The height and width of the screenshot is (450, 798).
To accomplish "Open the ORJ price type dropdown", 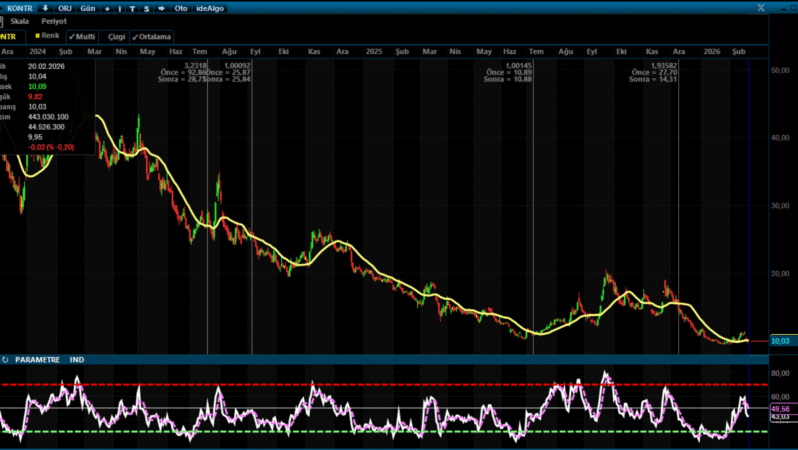I will 65,7.
